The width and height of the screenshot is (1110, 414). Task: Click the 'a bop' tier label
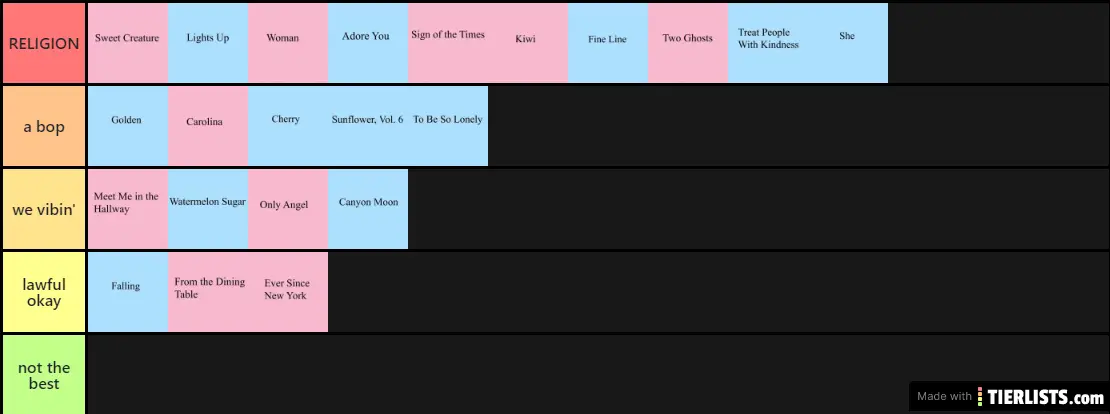tap(44, 126)
